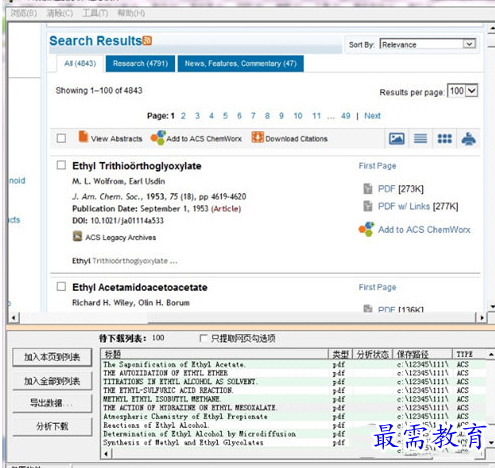Click download list horizontal scroll left arrow
495x468 pixels.
[x=106, y=454]
